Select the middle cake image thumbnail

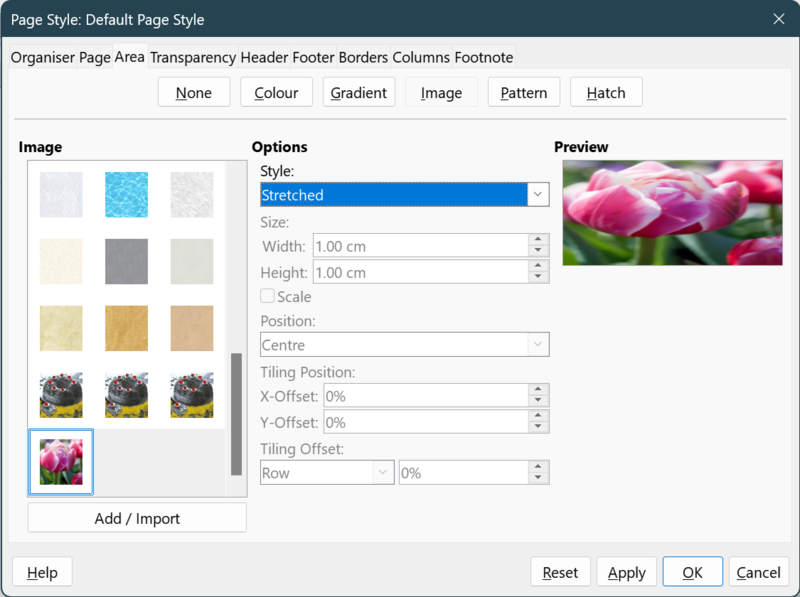click(127, 395)
